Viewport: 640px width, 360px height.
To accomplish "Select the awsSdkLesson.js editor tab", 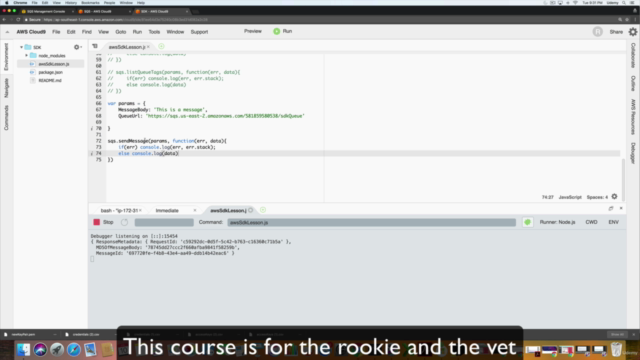I will 127,47.
